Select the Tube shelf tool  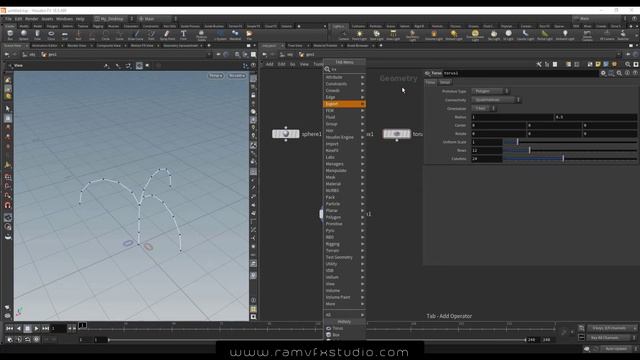tap(38, 36)
